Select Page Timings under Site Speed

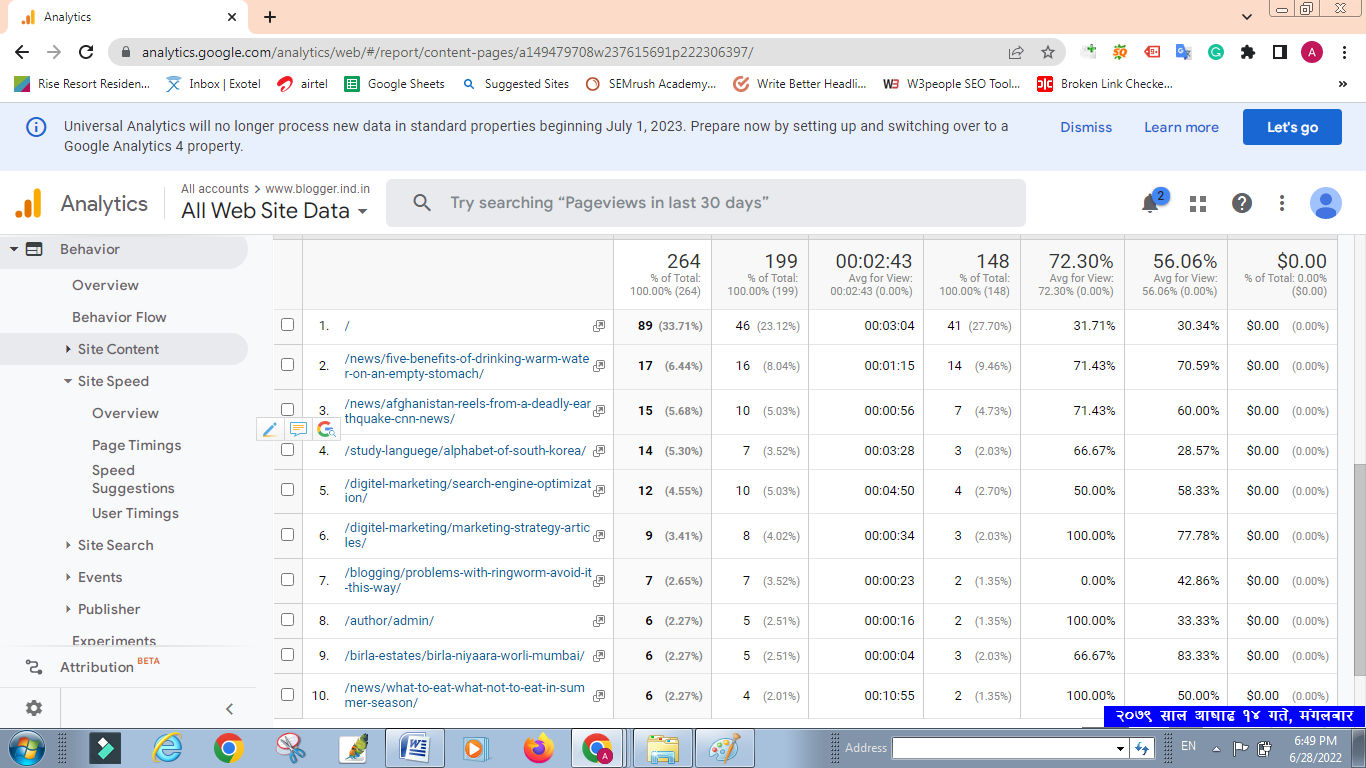[x=137, y=445]
